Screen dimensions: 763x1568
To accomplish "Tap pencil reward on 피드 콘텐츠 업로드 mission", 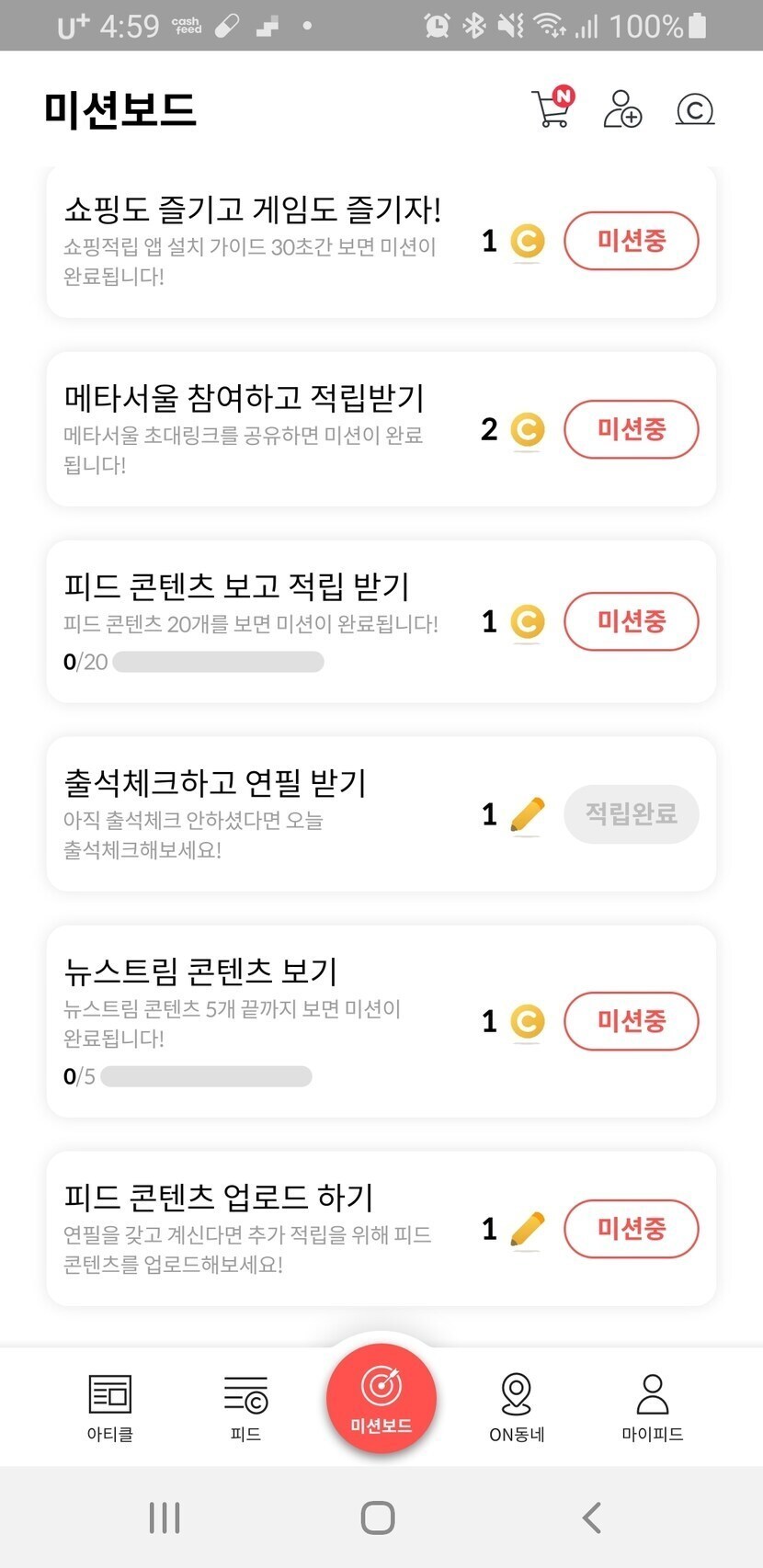I will coord(527,1229).
